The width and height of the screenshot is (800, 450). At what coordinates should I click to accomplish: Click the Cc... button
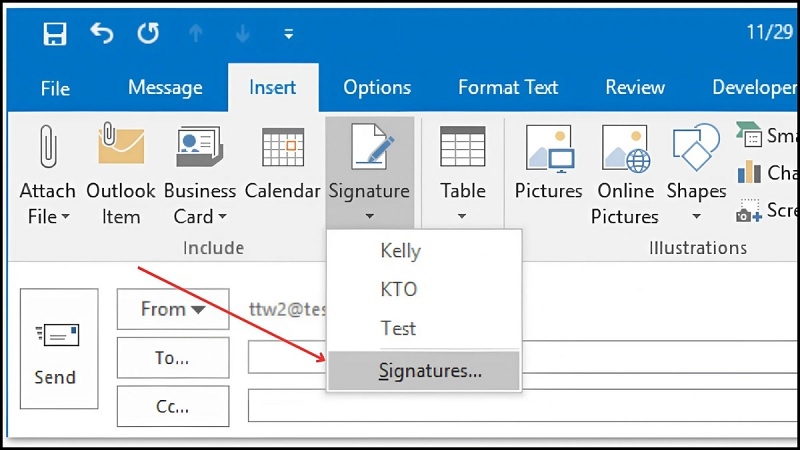[x=173, y=406]
